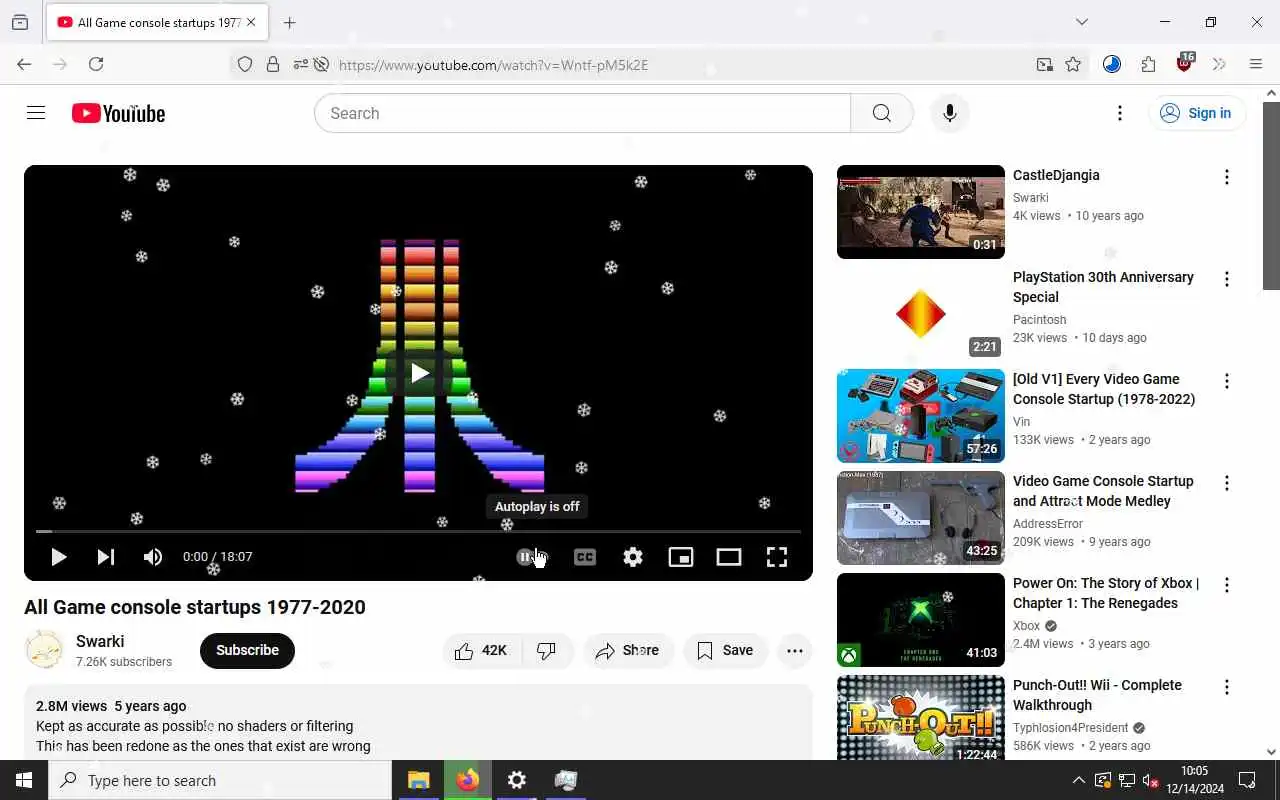
Task: Open the Every Video Game Console Startup thumbnail
Action: point(920,416)
